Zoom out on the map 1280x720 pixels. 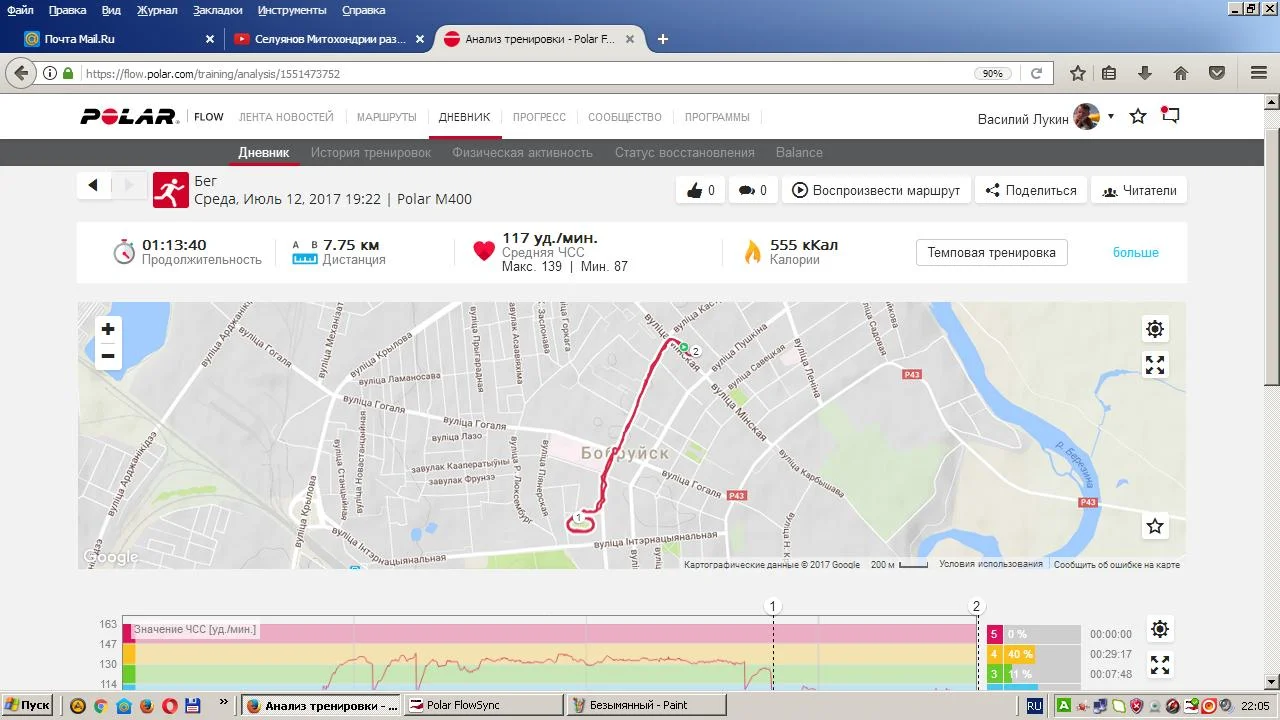(x=108, y=356)
